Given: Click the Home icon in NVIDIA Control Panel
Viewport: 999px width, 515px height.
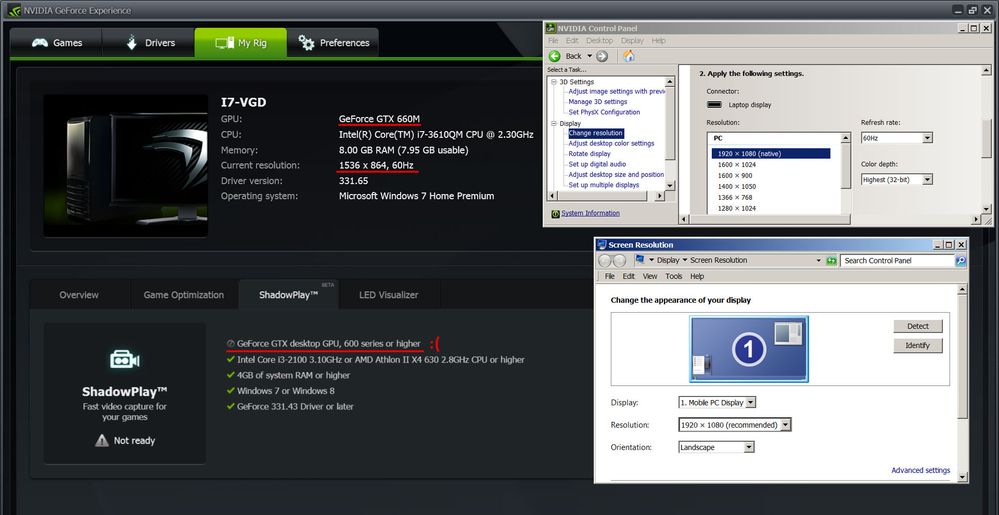Looking at the screenshot, I should click(x=629, y=56).
